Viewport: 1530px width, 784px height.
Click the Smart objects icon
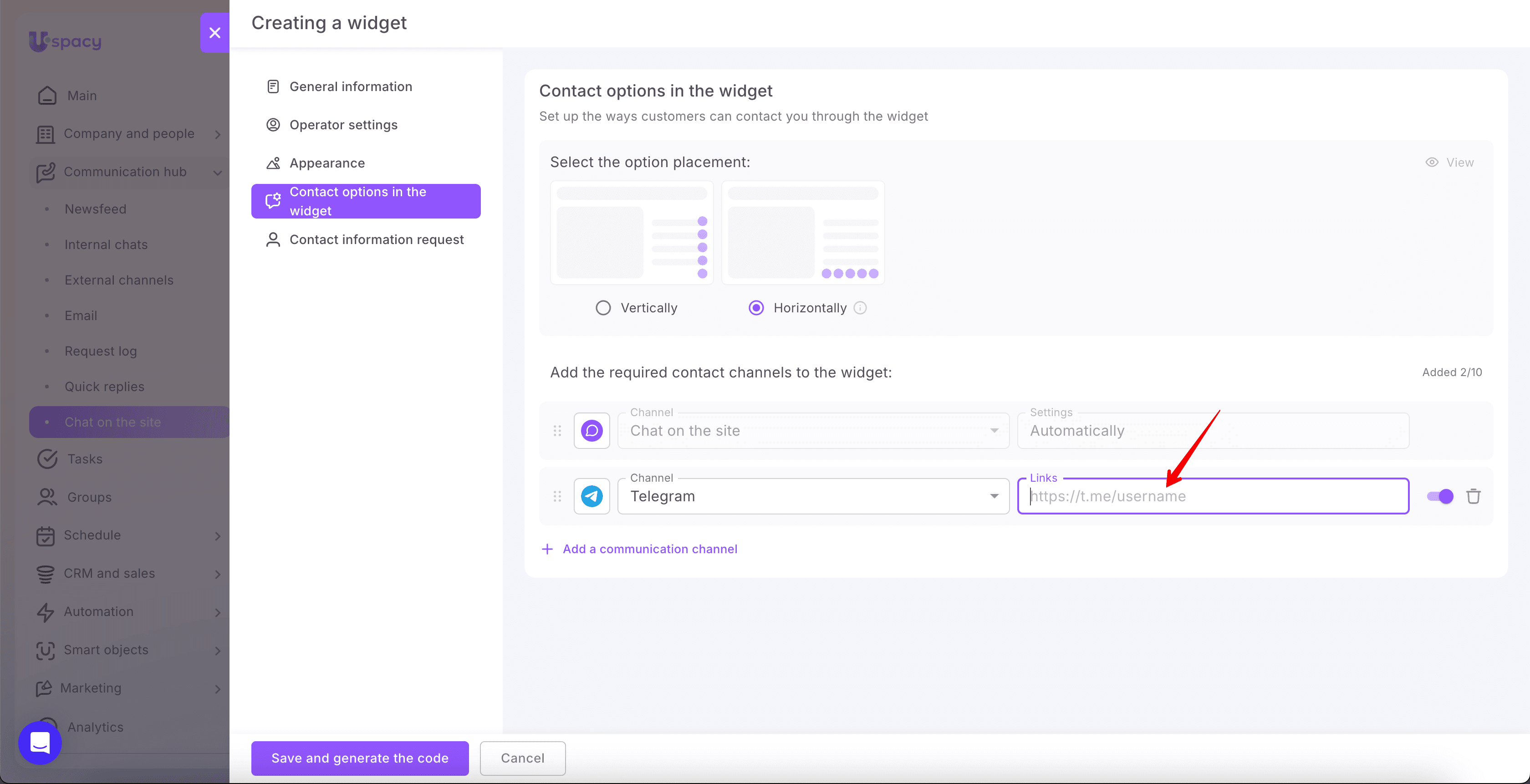[45, 650]
